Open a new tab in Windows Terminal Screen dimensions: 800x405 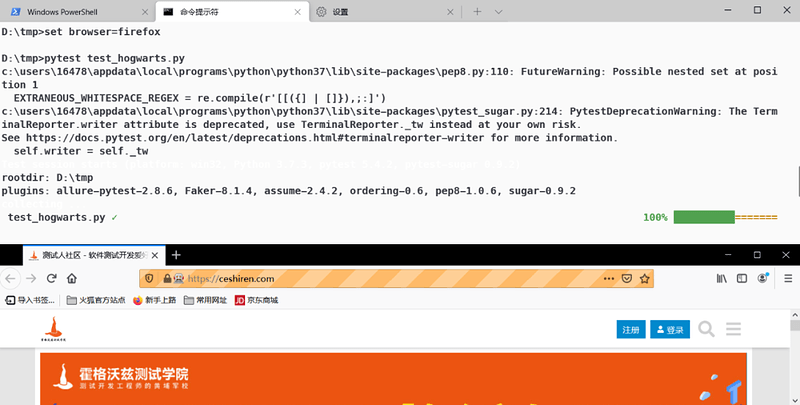tap(477, 11)
